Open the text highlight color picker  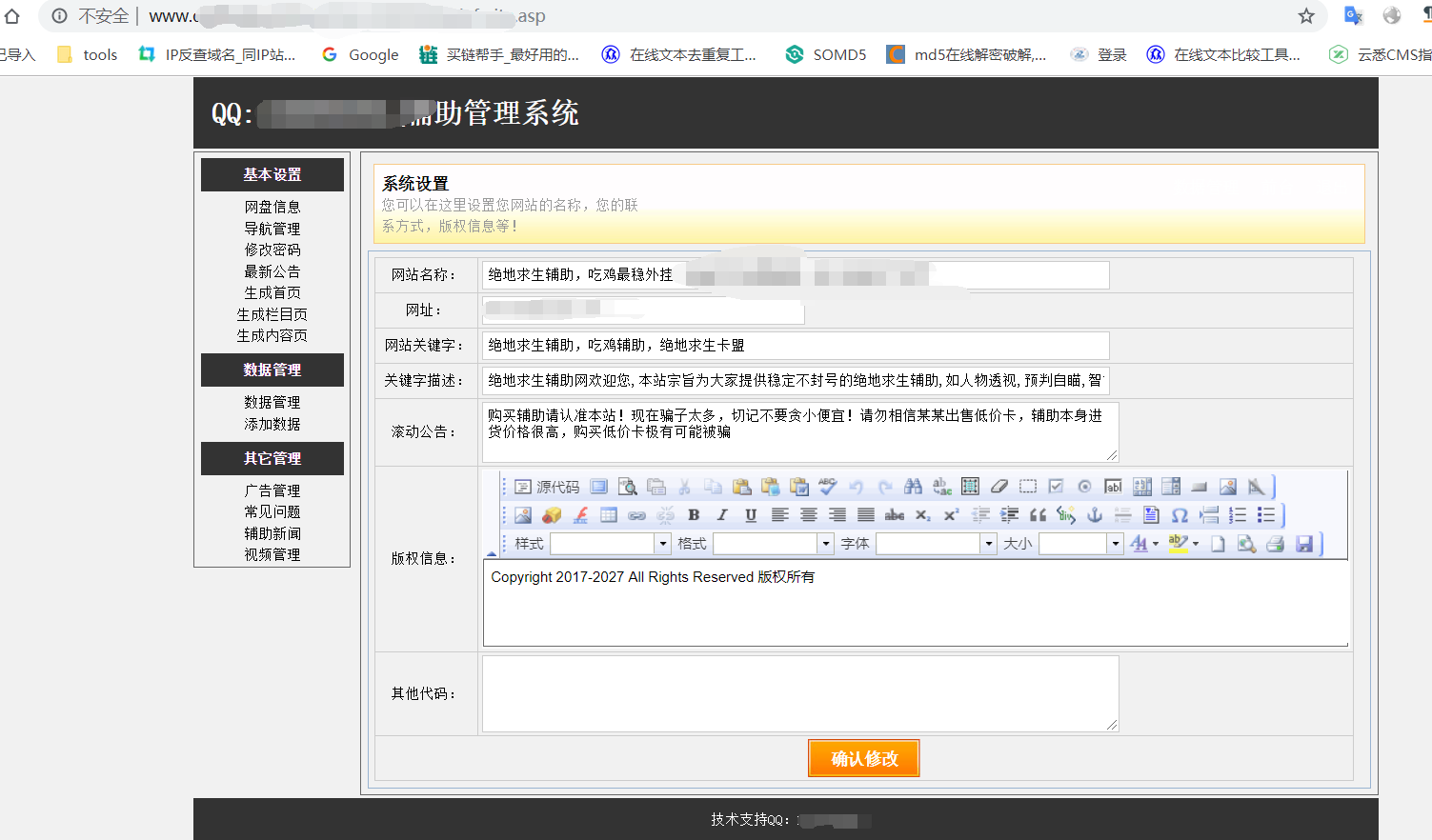1183,544
